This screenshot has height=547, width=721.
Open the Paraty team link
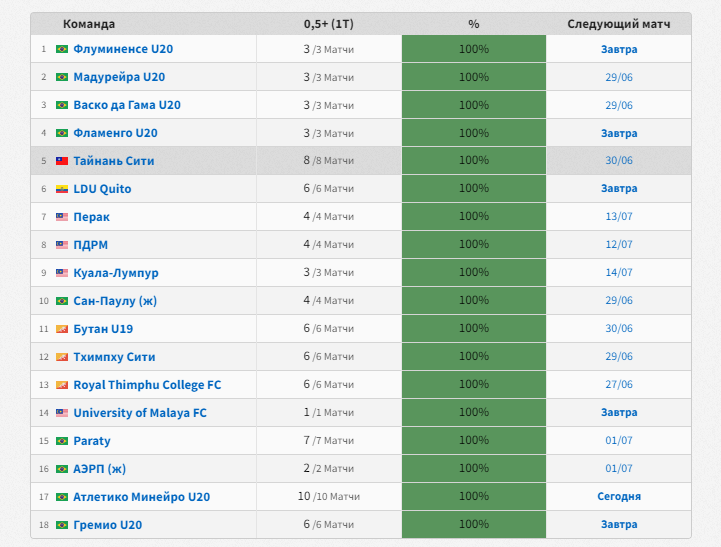point(92,441)
